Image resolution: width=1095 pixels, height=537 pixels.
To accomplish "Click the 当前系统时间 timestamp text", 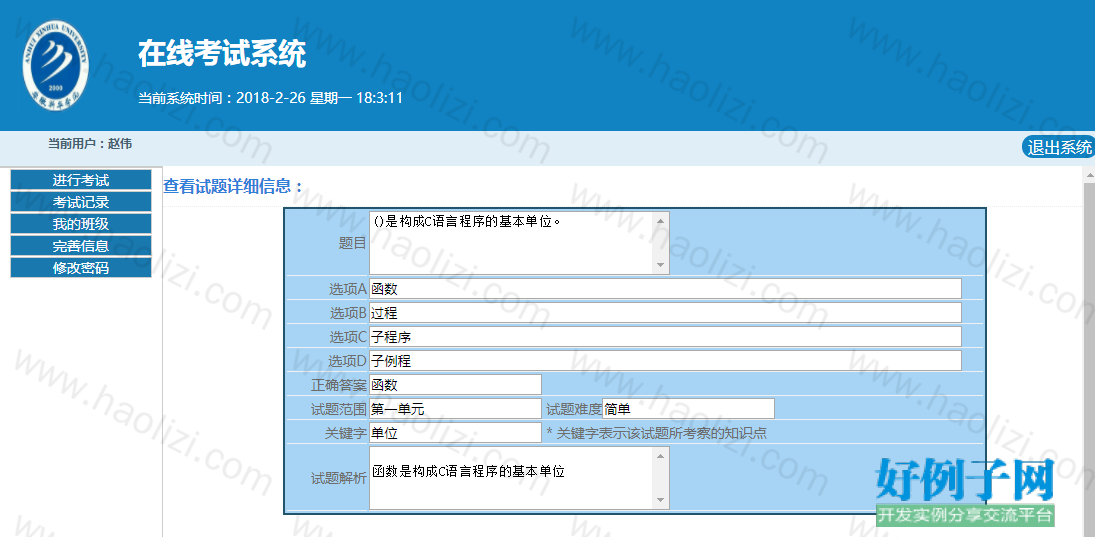I will (270, 98).
